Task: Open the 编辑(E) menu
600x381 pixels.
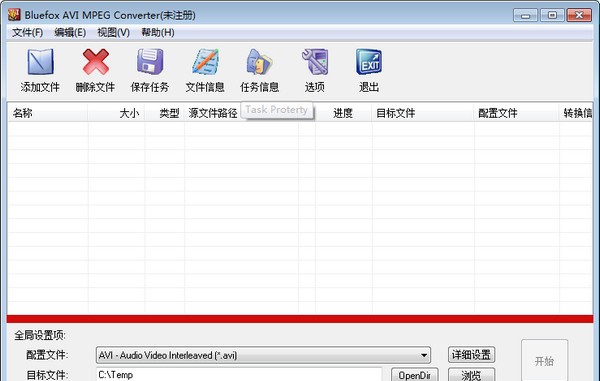Action: 70,33
